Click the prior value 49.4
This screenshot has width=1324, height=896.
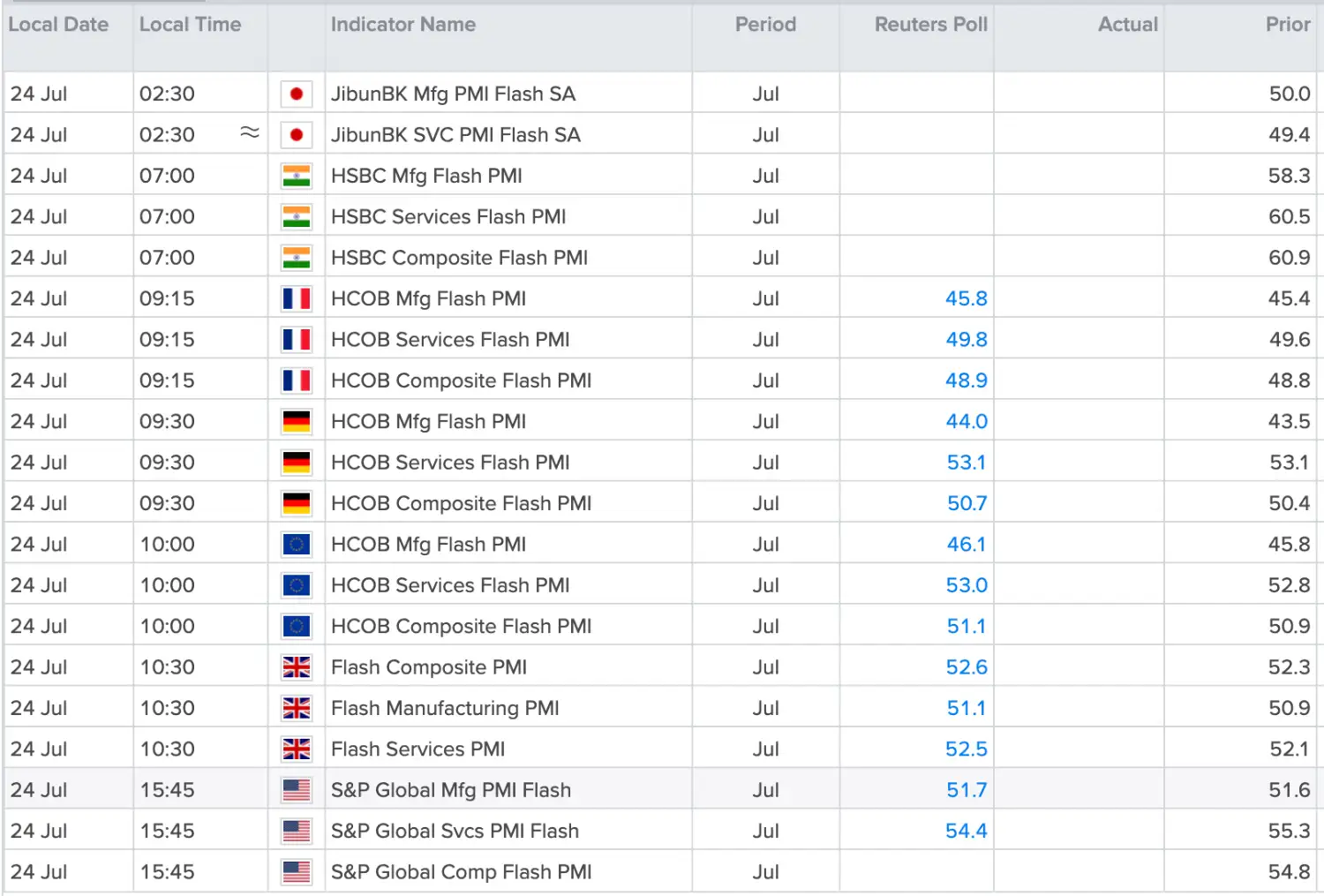(1289, 135)
